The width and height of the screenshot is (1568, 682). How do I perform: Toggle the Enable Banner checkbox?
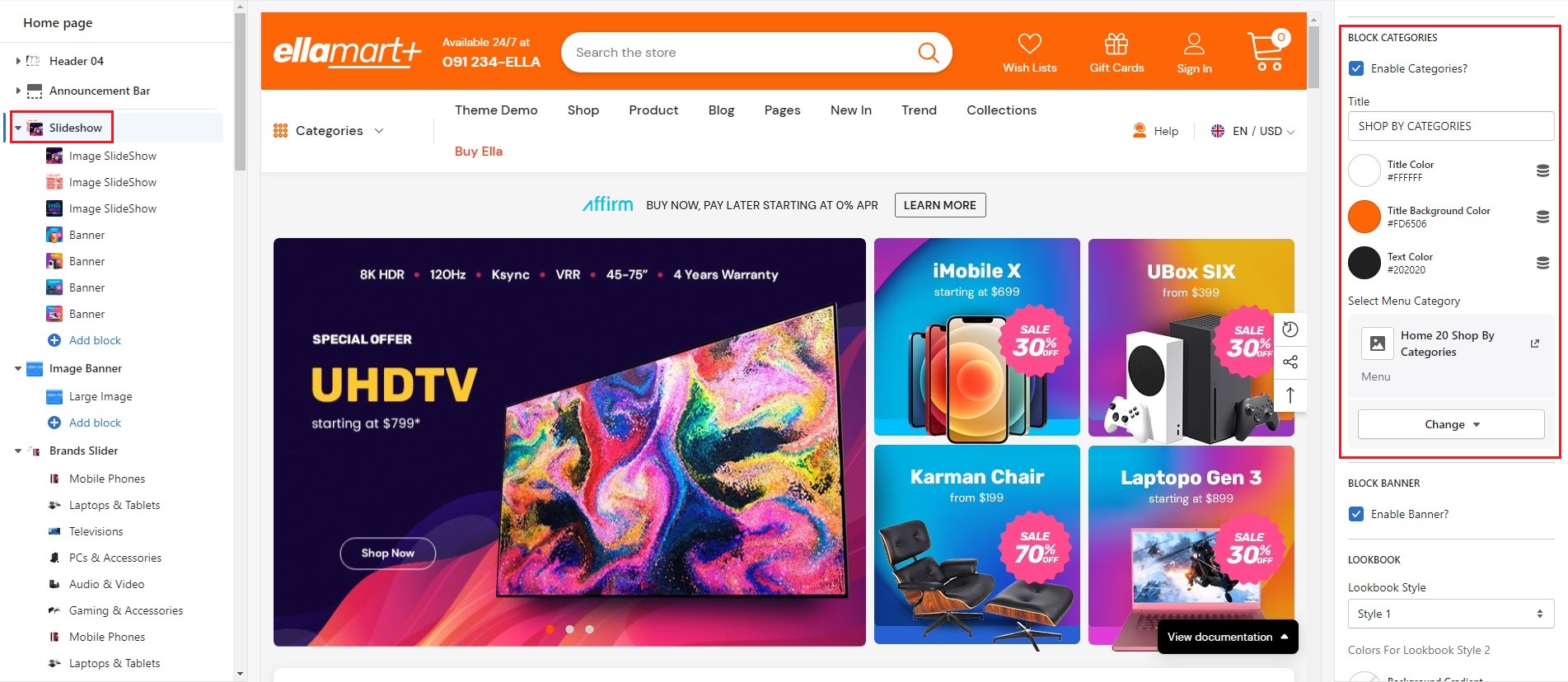click(x=1356, y=514)
